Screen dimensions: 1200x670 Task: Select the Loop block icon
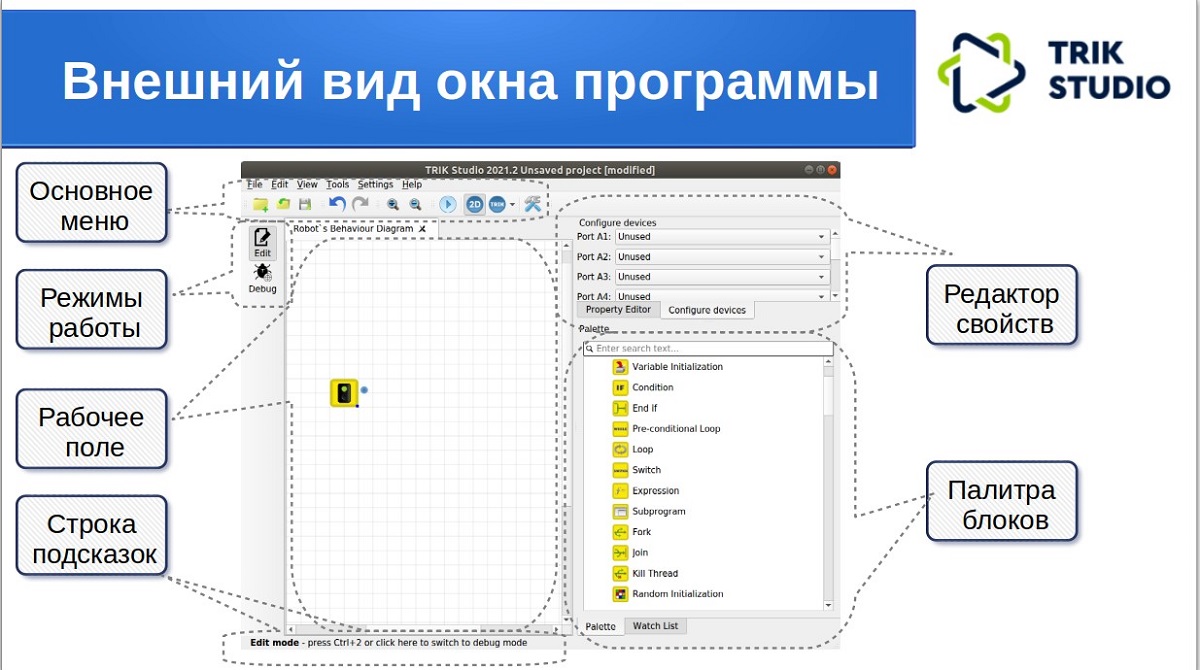(x=620, y=450)
